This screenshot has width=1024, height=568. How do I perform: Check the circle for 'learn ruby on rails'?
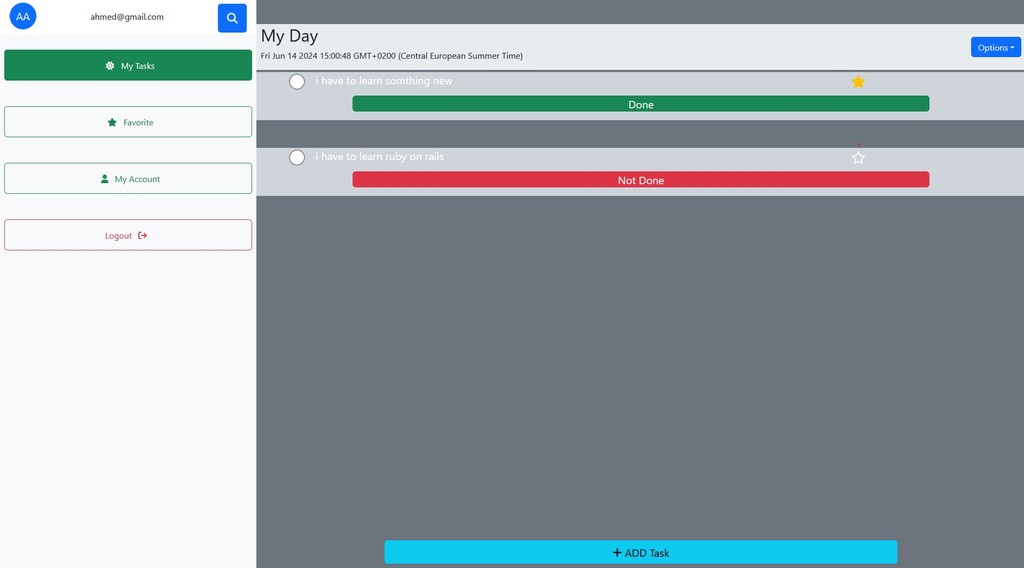coord(297,157)
